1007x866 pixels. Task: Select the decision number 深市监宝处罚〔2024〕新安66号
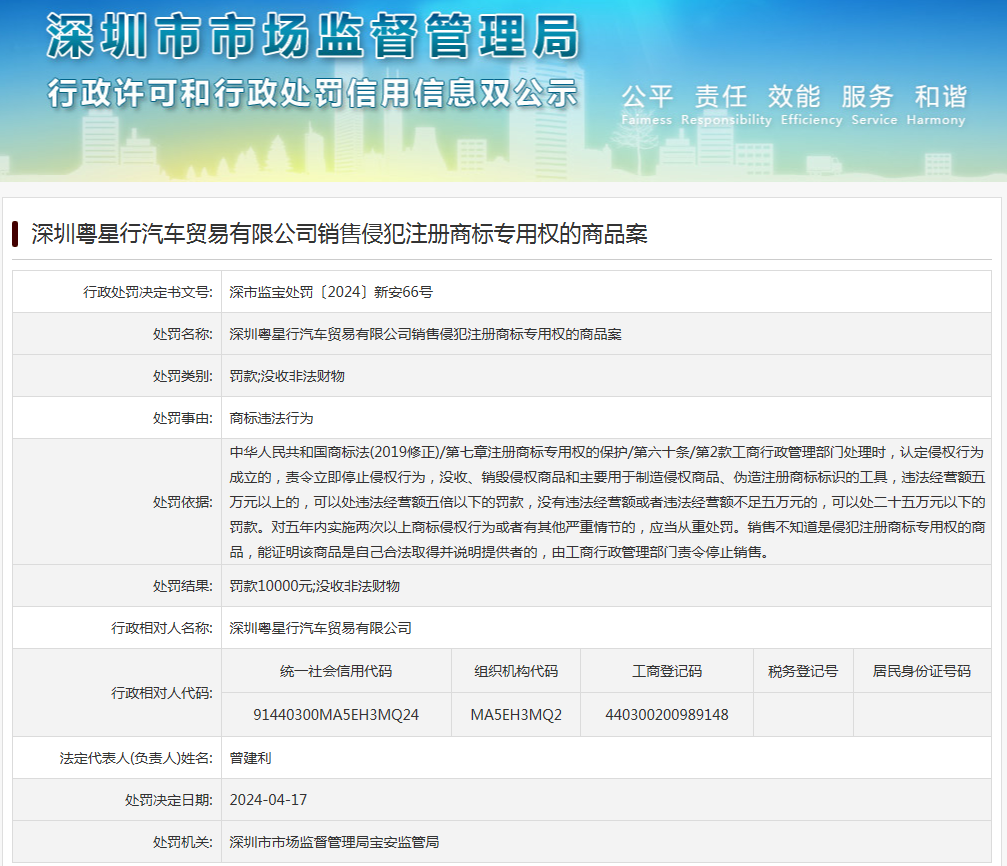pyautogui.click(x=331, y=292)
